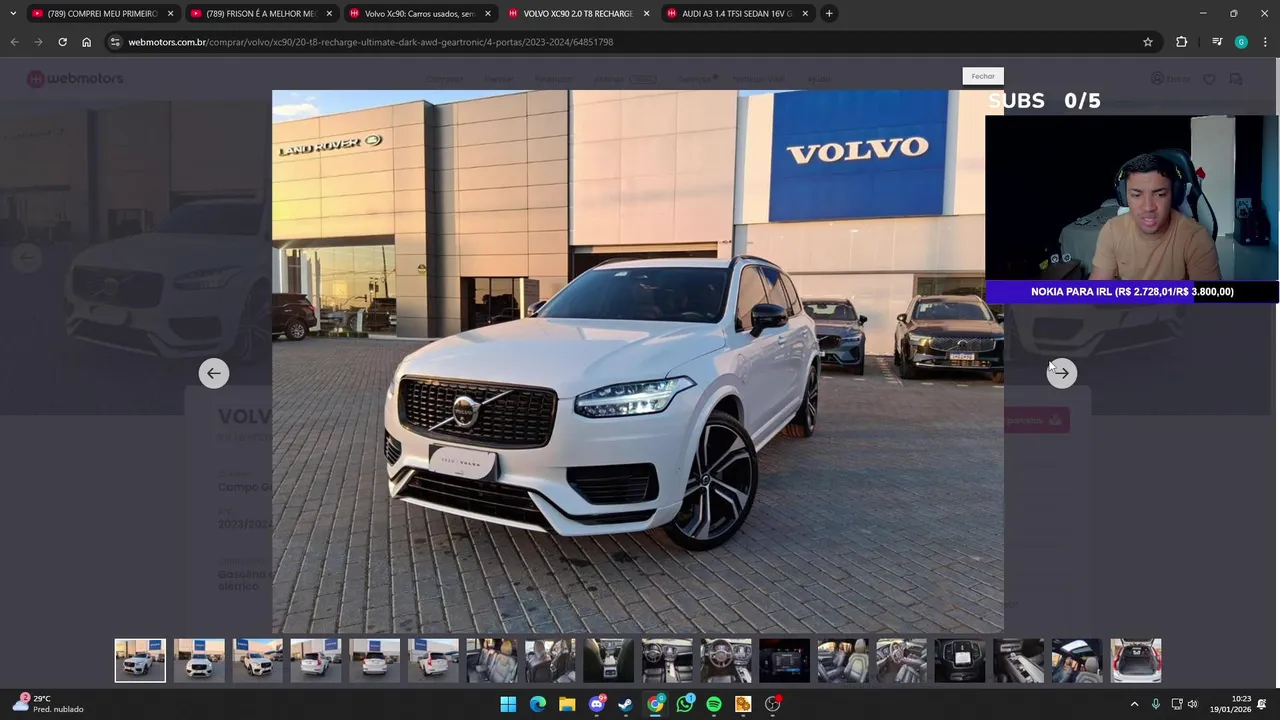Viewport: 1280px width, 720px height.
Task: Open the open-trunk thumbnail at strip end
Action: point(1136,660)
